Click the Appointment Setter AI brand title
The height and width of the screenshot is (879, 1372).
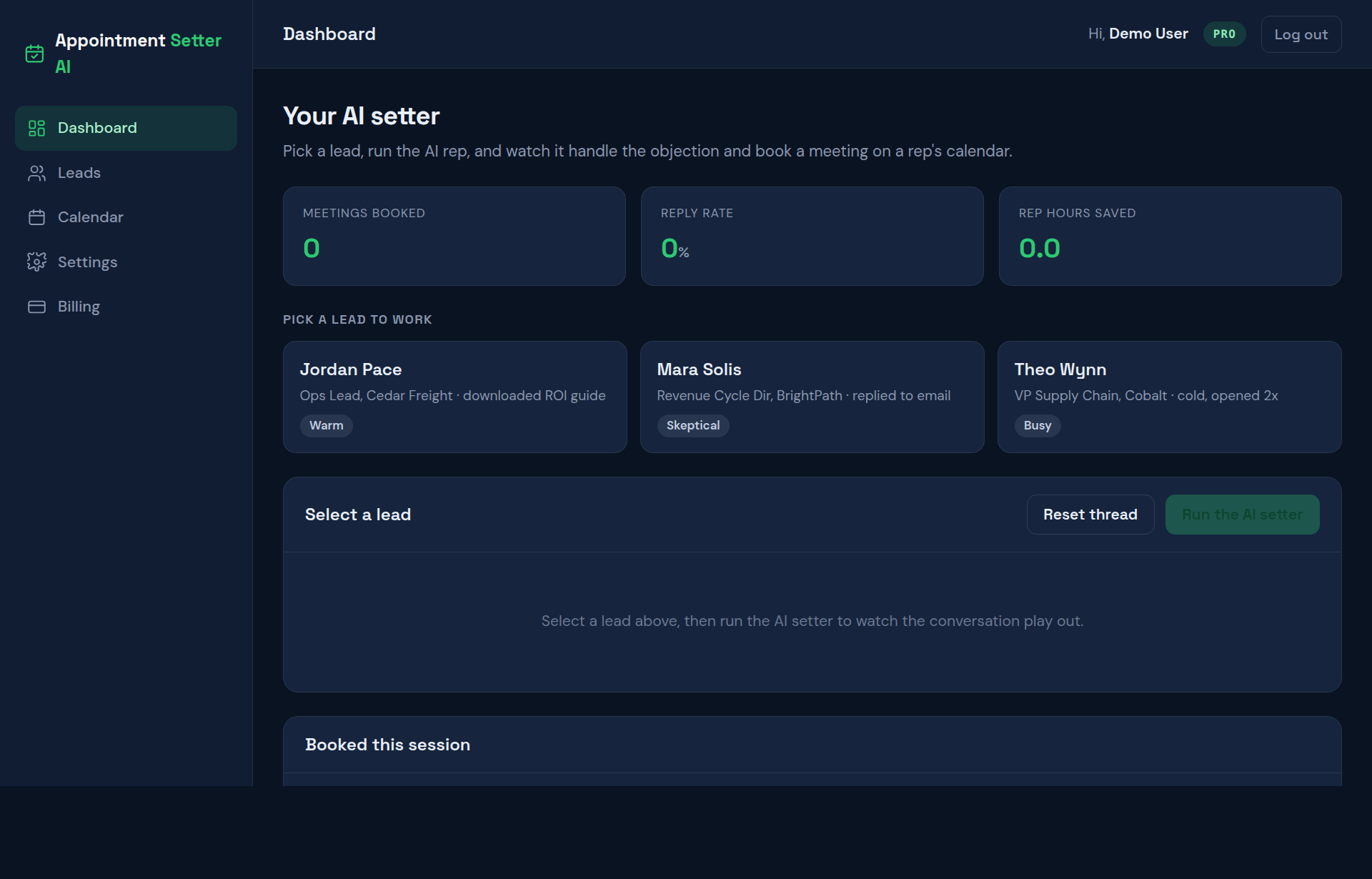click(x=138, y=54)
